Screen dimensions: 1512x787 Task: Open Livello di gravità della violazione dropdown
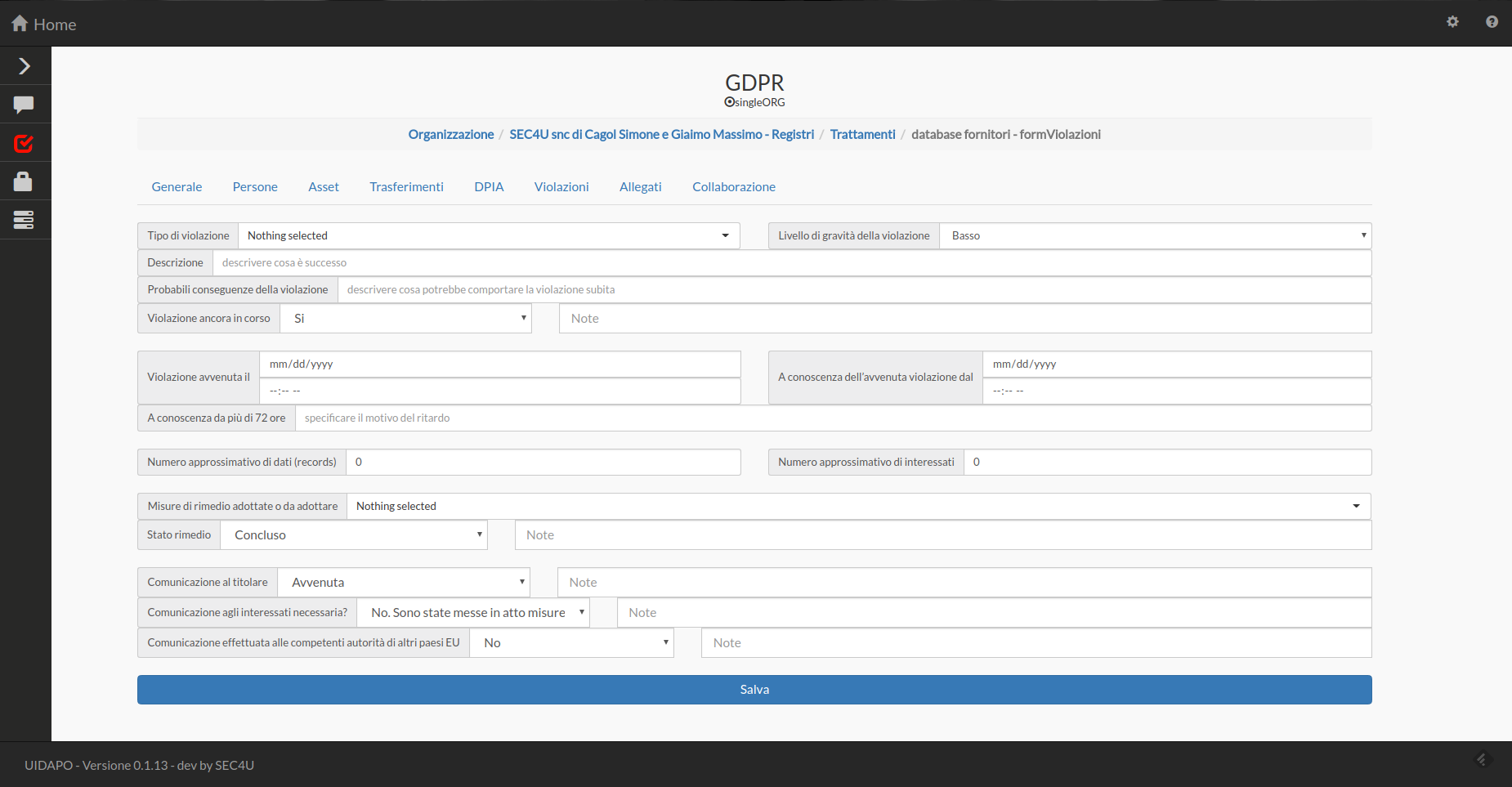tap(1155, 235)
